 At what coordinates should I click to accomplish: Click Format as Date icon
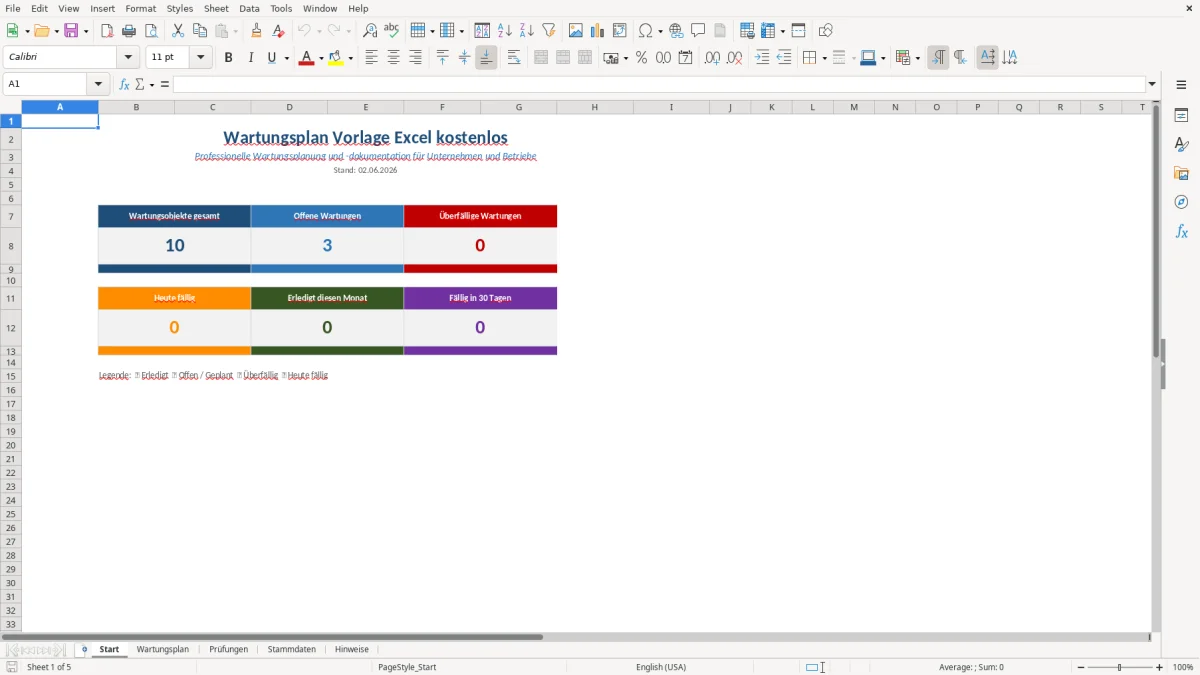click(x=685, y=58)
